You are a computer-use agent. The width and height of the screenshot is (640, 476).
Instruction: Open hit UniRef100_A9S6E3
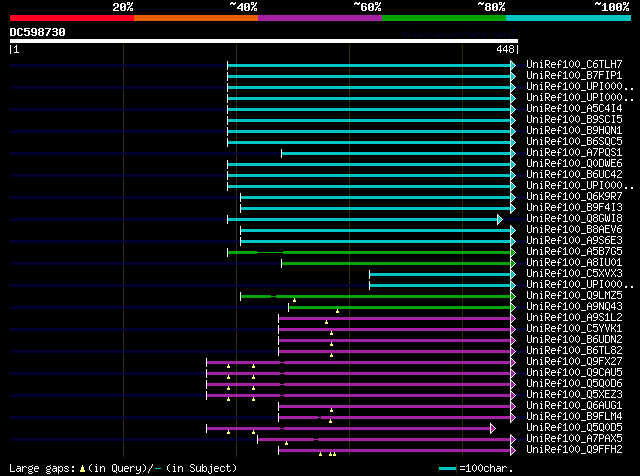point(574,241)
